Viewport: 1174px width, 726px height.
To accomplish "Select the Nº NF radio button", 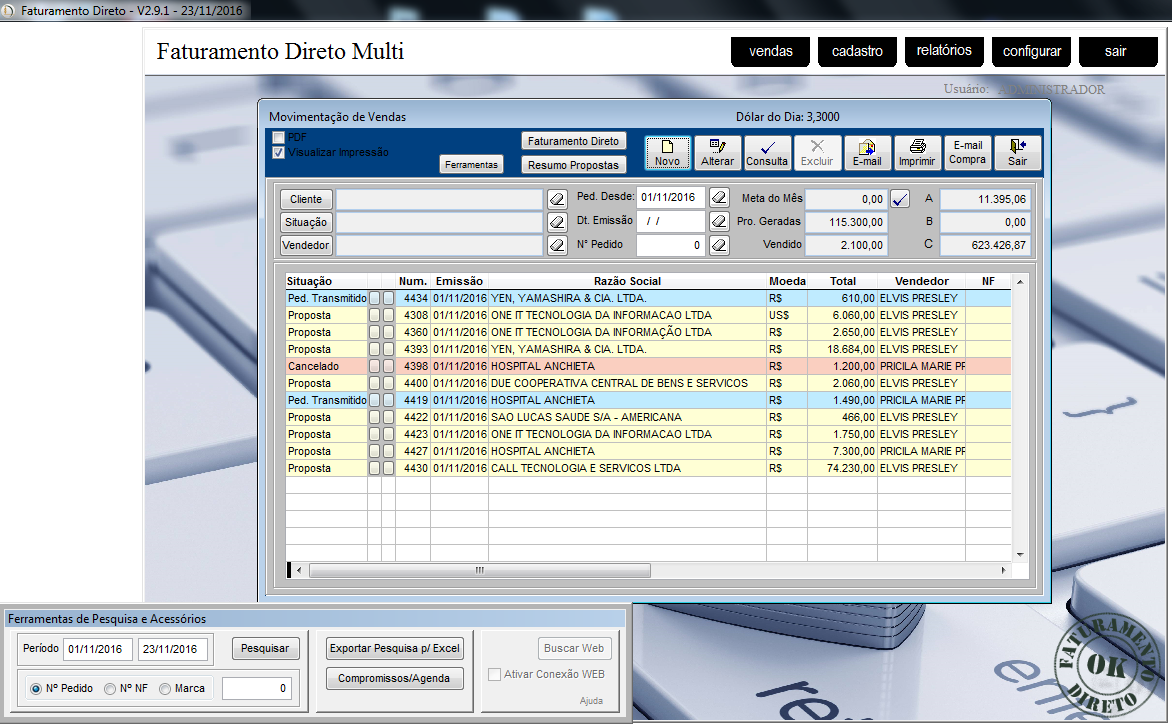I will tap(110, 689).
